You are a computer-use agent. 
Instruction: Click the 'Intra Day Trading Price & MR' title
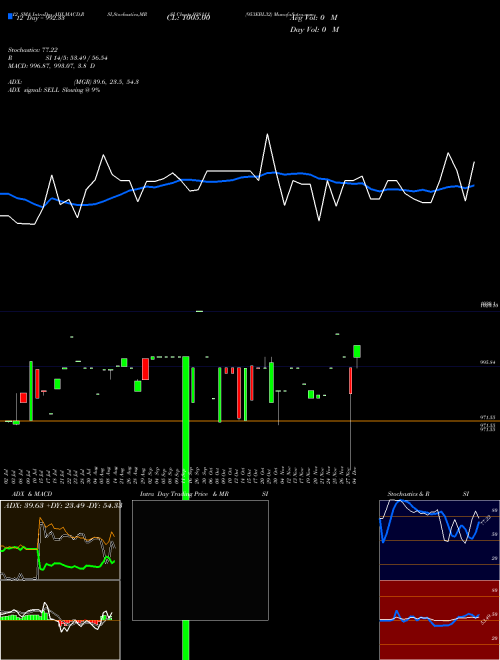click(x=185, y=494)
